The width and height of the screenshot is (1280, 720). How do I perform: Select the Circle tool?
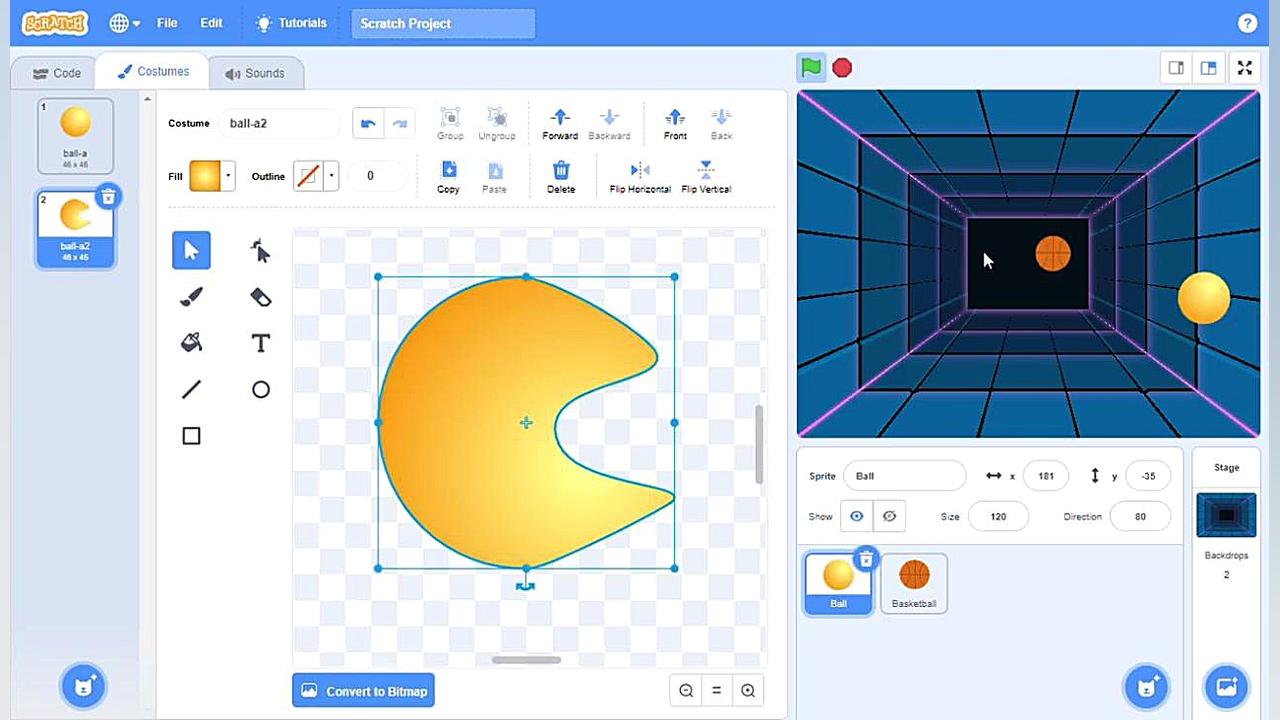[260, 389]
